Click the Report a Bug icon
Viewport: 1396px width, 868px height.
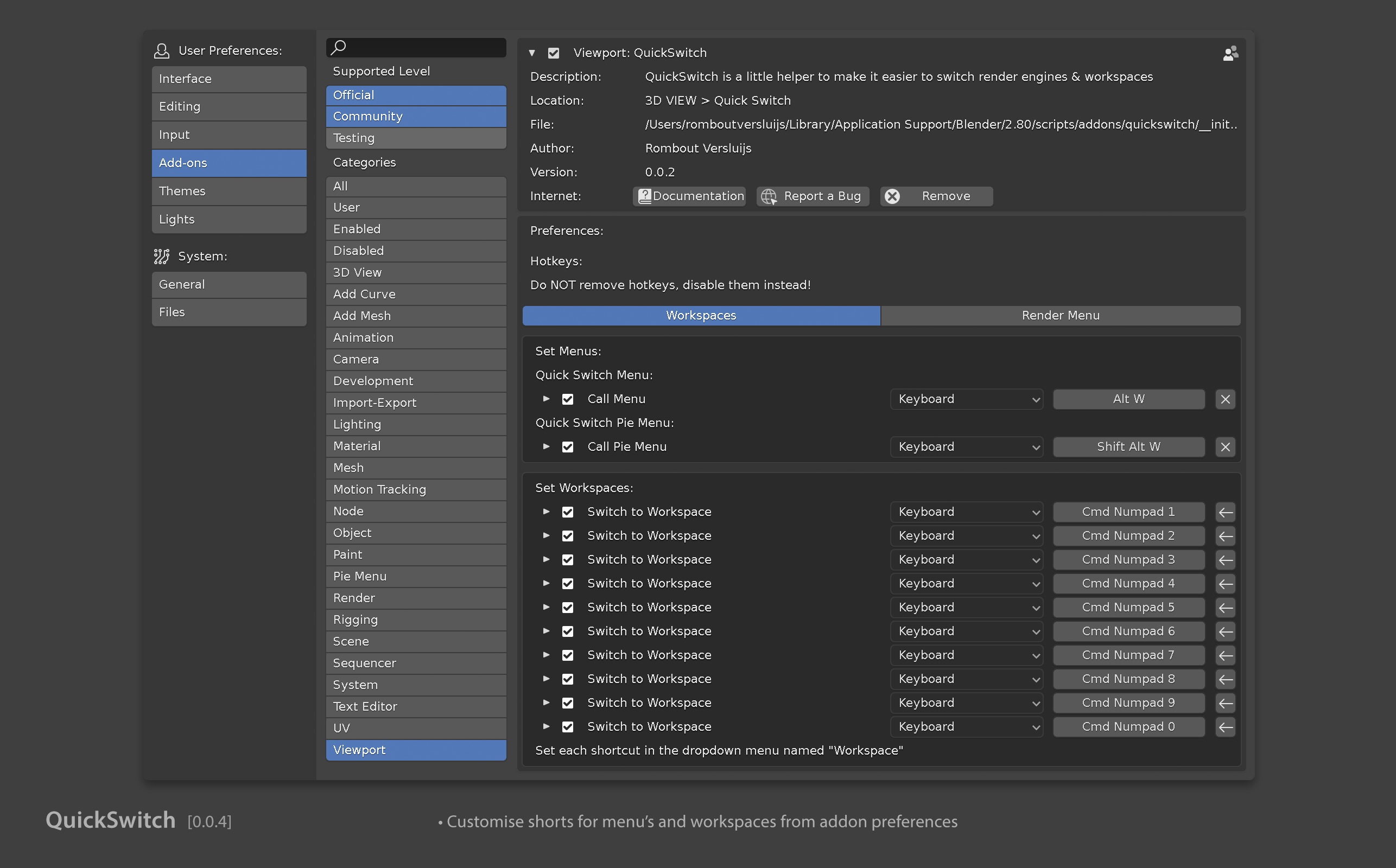pos(768,195)
